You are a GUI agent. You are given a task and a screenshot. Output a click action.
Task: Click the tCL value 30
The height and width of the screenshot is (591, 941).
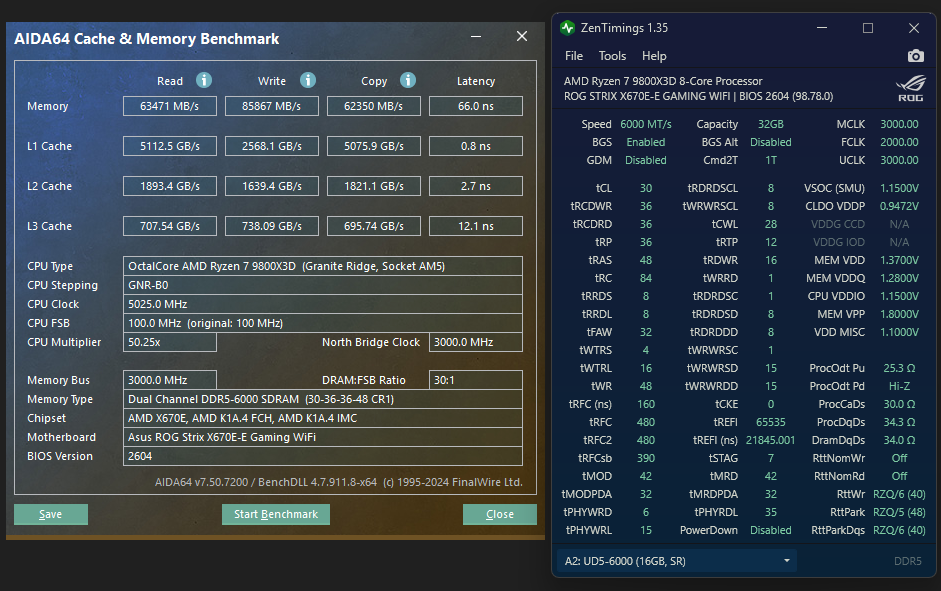point(646,188)
